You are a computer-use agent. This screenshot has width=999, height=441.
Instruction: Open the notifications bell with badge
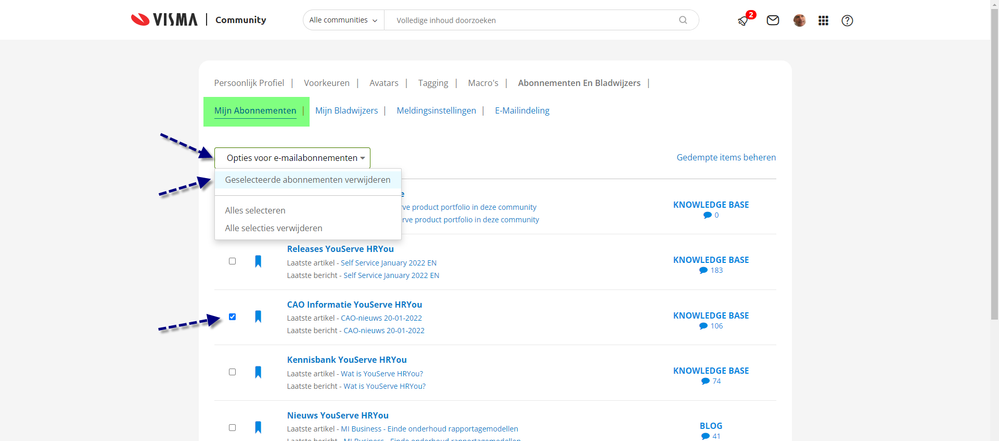[744, 20]
